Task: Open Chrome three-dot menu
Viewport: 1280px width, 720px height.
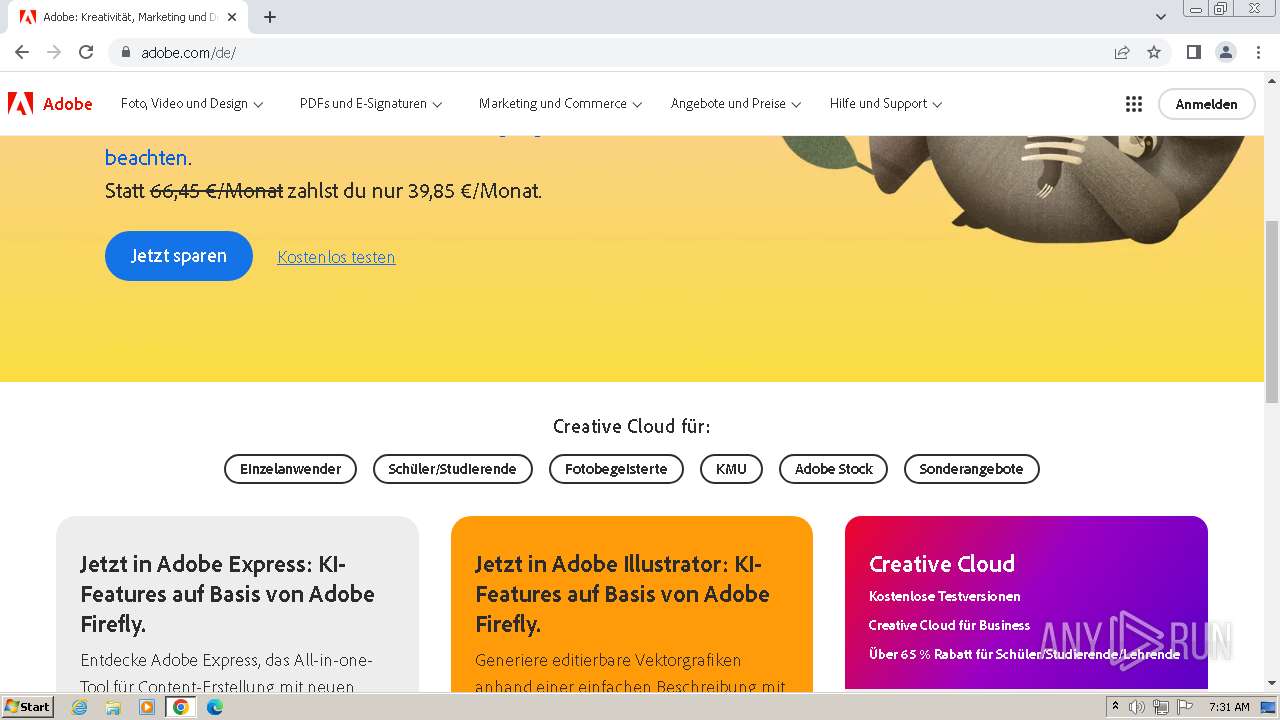Action: (1259, 52)
